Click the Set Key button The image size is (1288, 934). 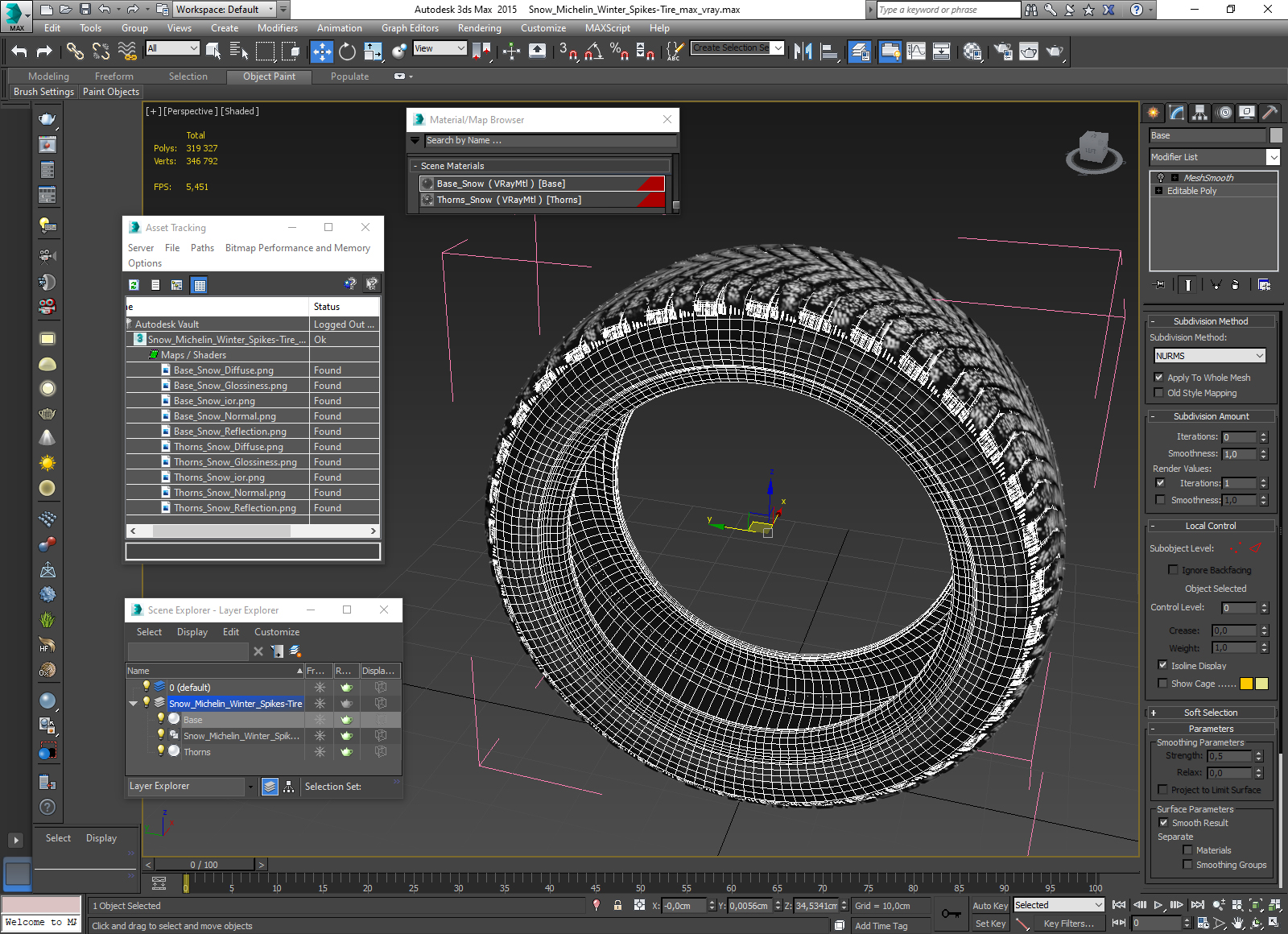pyautogui.click(x=990, y=924)
